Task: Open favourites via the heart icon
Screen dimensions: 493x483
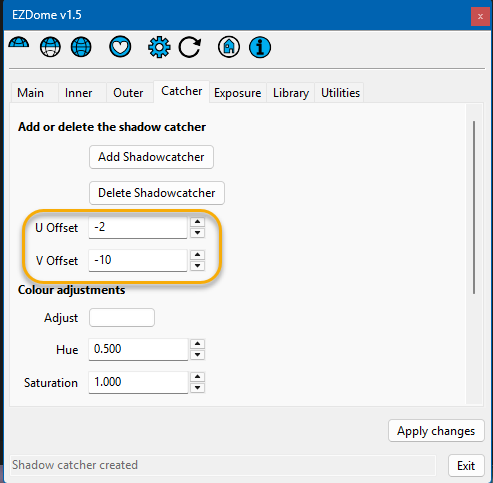Action: [x=120, y=47]
